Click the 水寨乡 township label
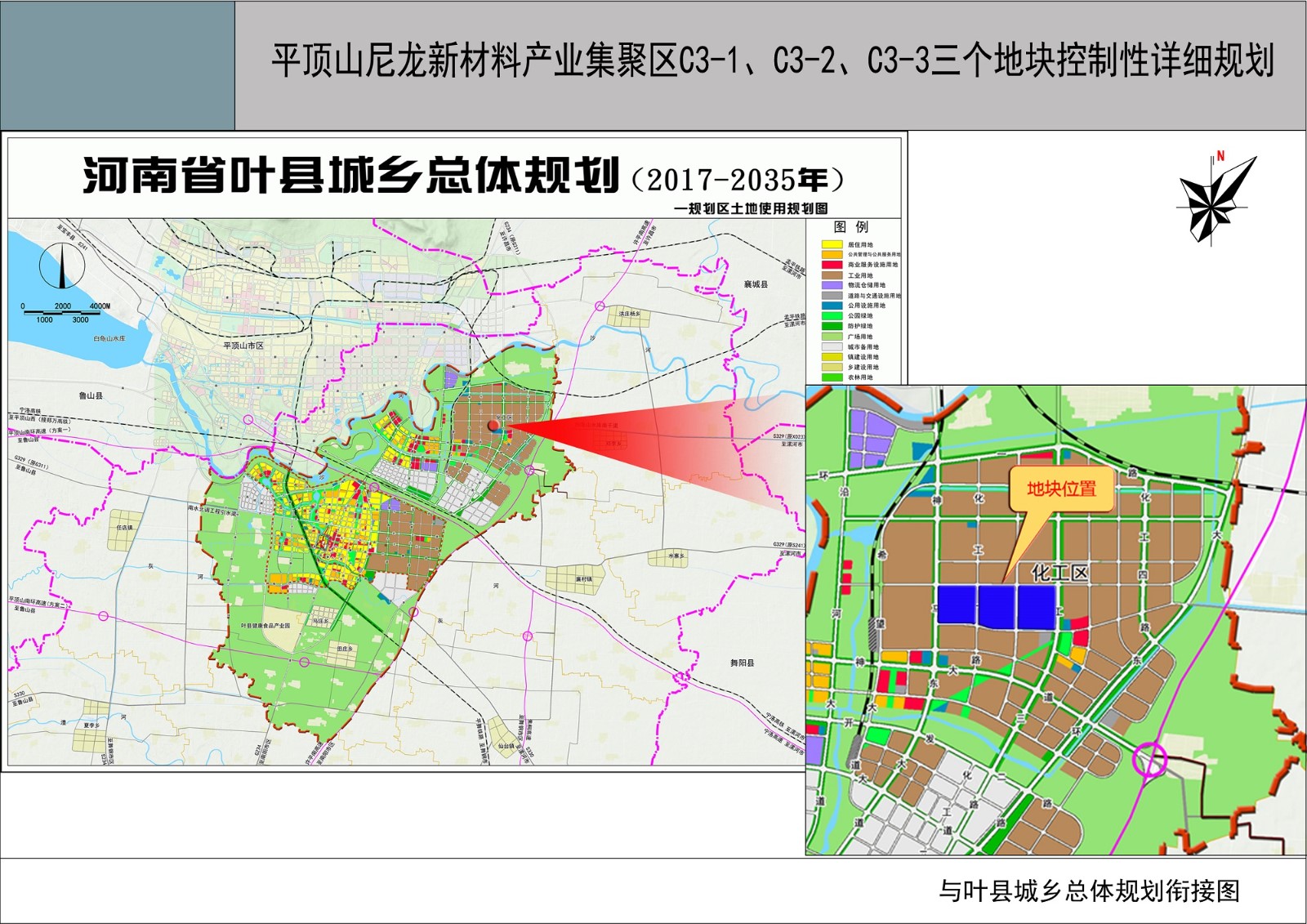1307x924 pixels. click(x=676, y=556)
